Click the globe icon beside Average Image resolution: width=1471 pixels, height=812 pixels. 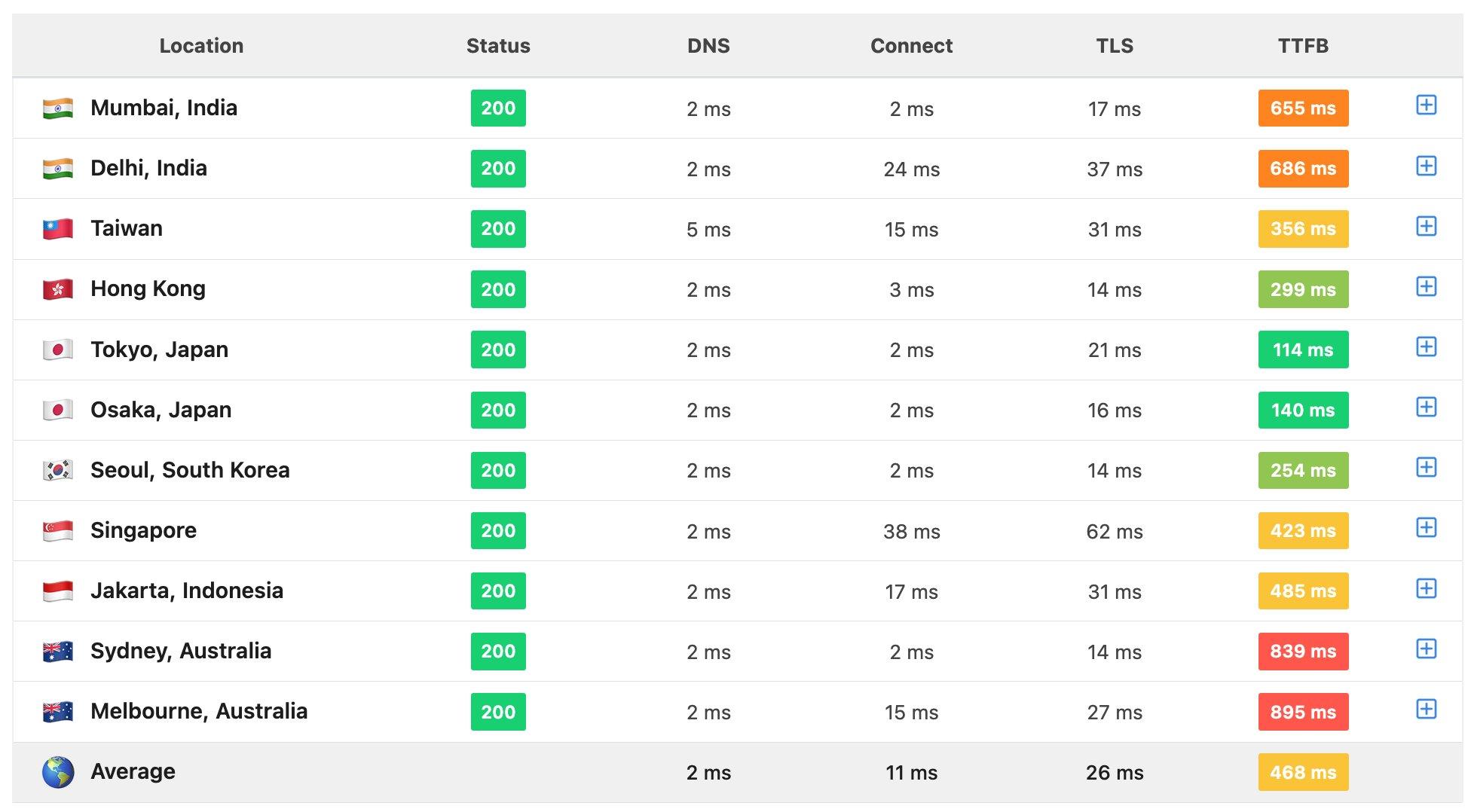pyautogui.click(x=58, y=772)
